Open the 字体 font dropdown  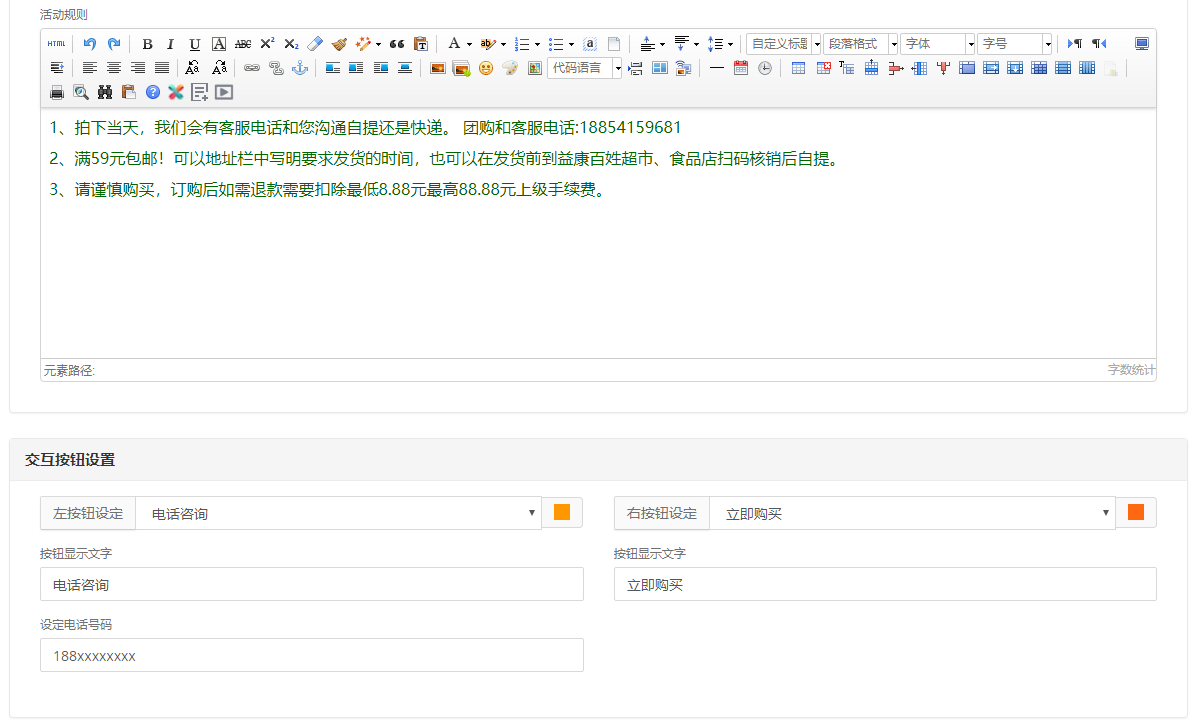coord(937,44)
